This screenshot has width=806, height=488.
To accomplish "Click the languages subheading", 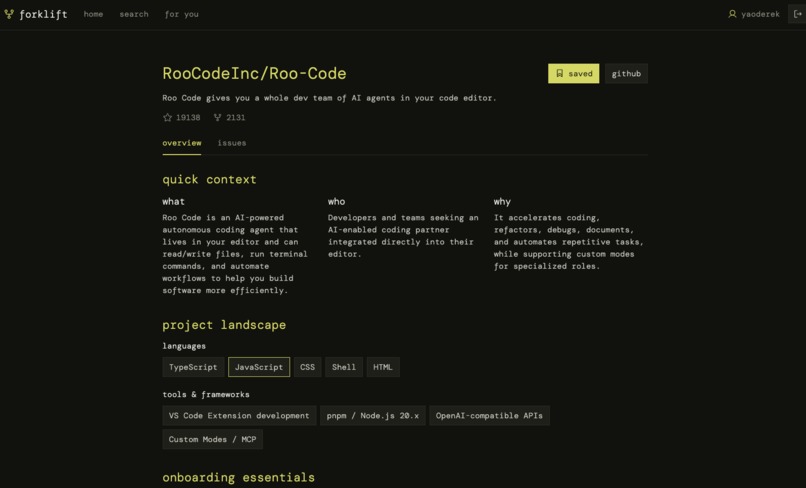I will [184, 346].
